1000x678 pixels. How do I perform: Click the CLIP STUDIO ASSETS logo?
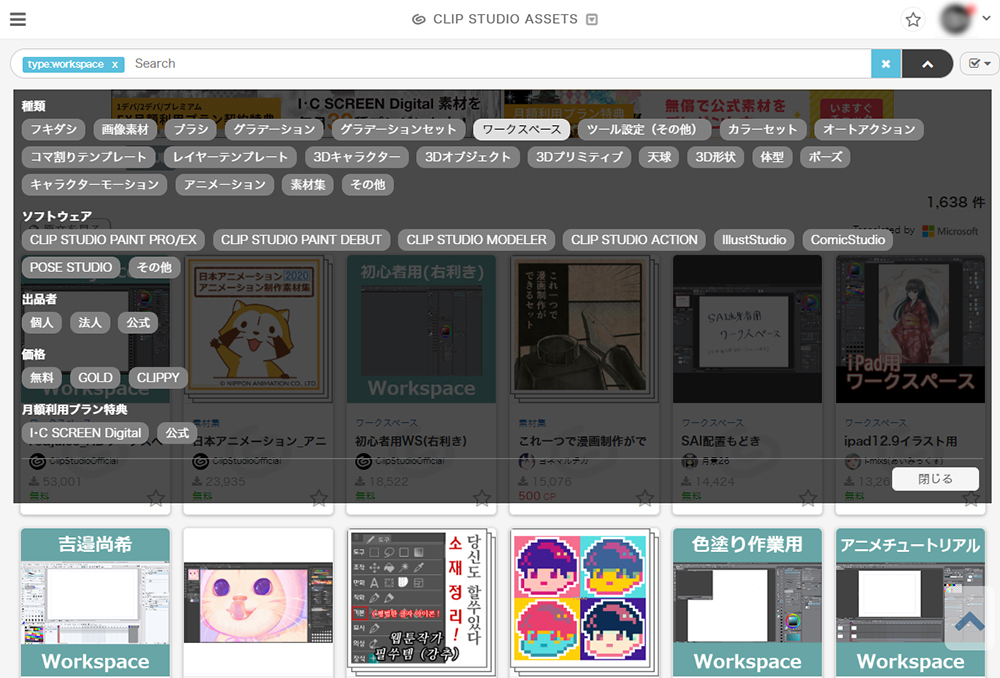coord(495,19)
